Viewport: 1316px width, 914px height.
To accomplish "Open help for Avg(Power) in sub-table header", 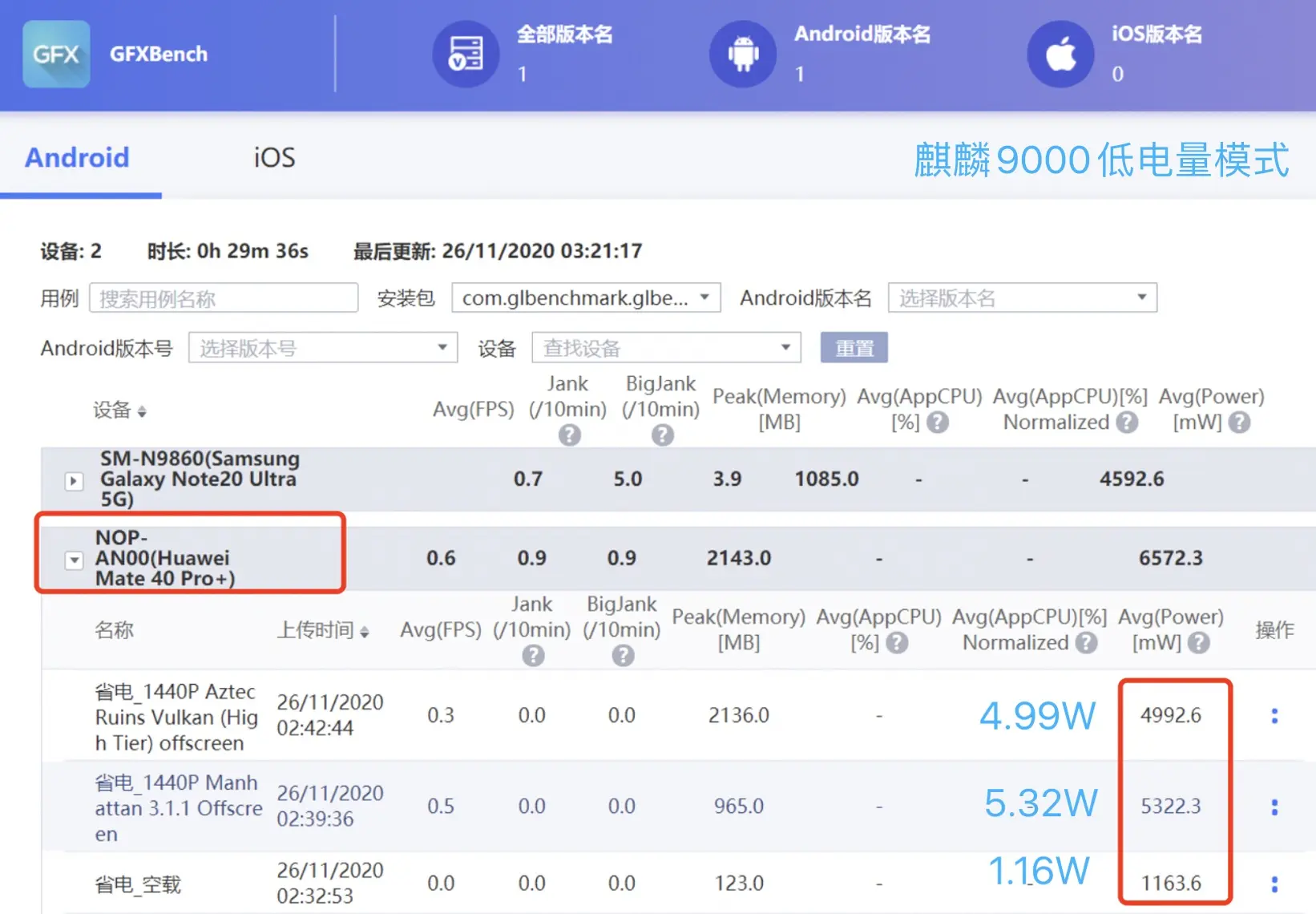I will click(1198, 643).
